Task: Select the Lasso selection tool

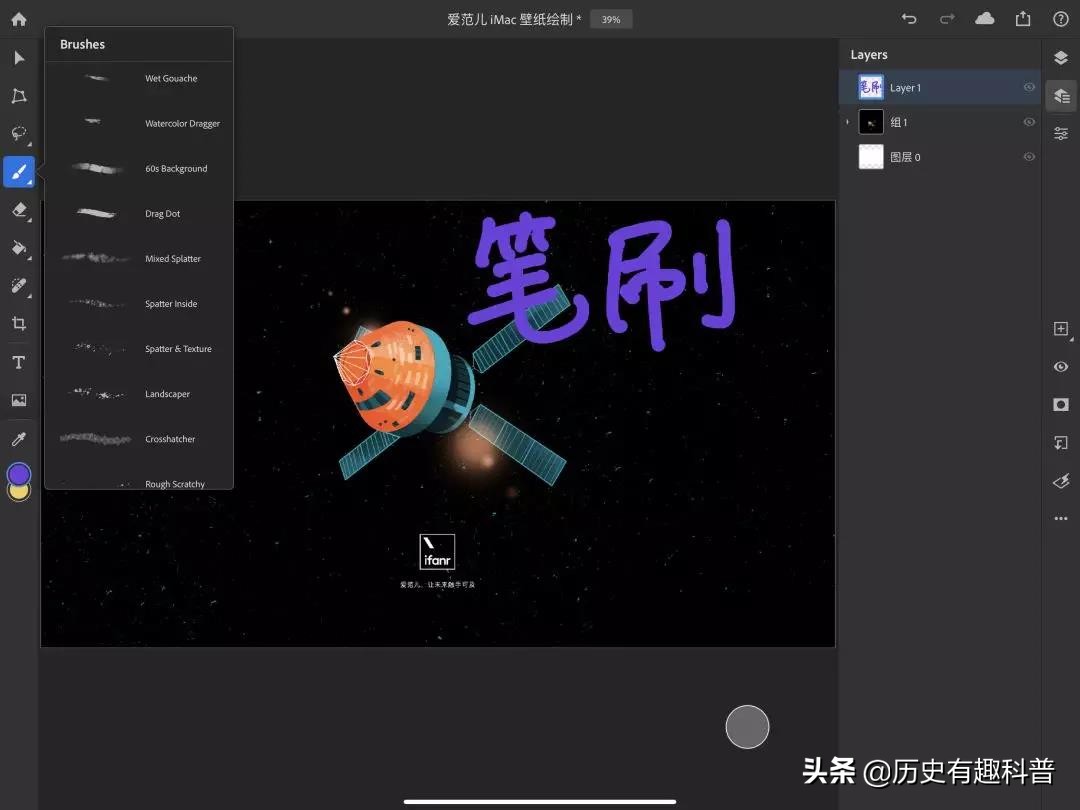Action: tap(18, 134)
